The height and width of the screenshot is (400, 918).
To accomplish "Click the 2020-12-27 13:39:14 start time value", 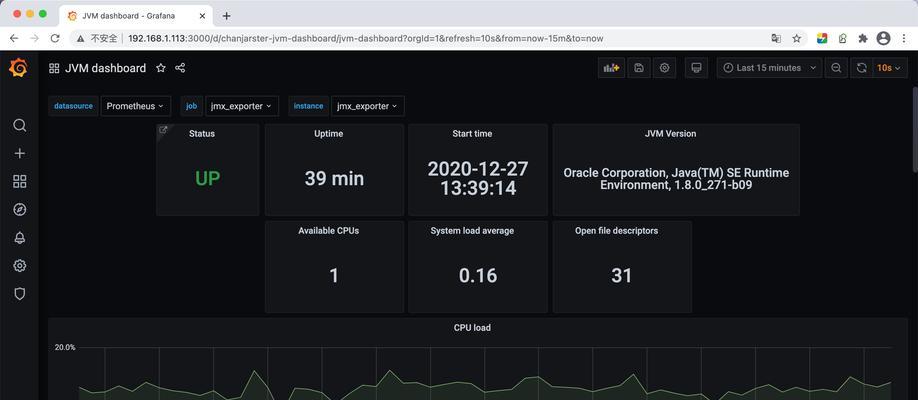I will click(478, 178).
